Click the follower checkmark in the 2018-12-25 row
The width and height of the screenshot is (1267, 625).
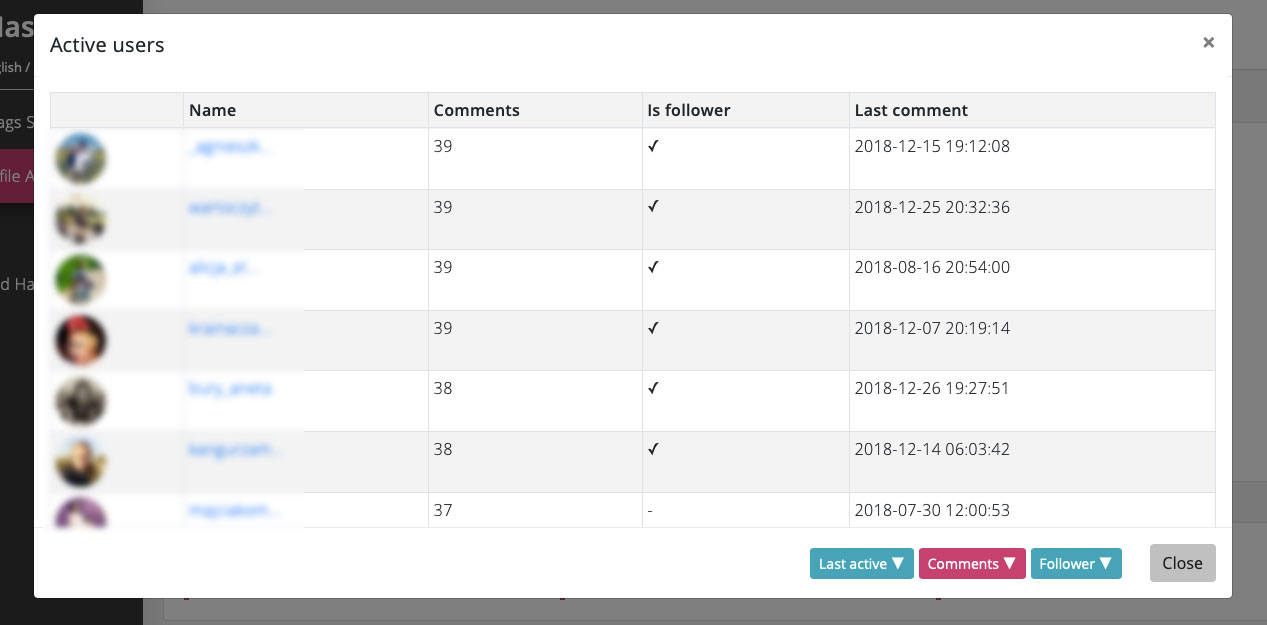(x=653, y=207)
